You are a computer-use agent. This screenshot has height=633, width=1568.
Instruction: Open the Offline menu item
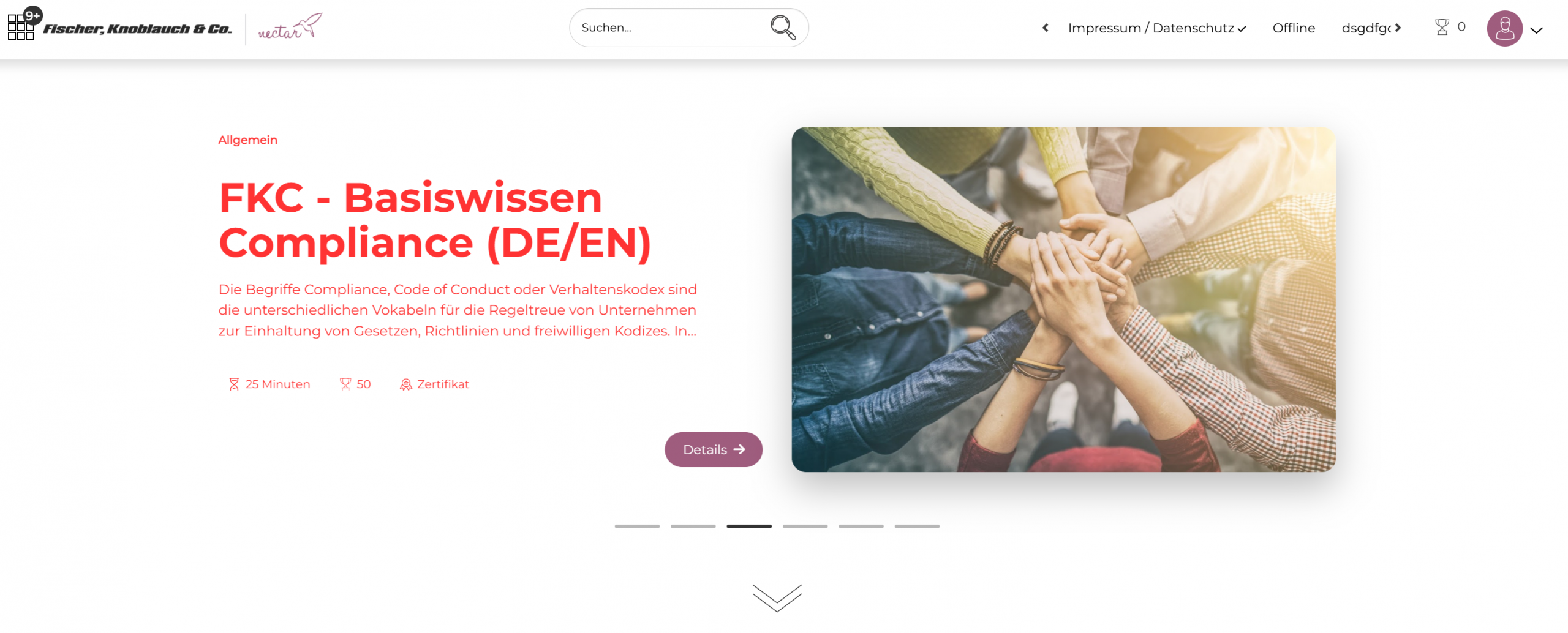(x=1294, y=28)
